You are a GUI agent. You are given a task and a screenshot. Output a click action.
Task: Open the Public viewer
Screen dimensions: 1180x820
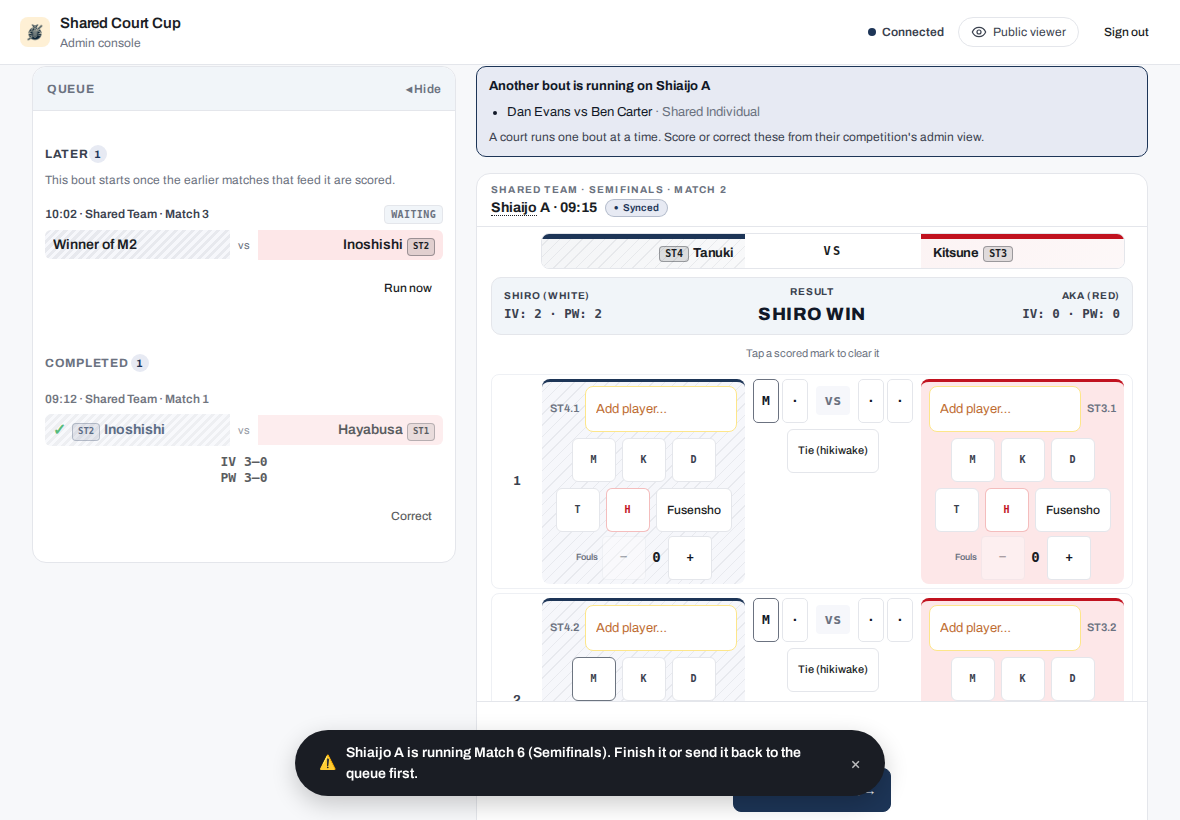pos(1018,32)
